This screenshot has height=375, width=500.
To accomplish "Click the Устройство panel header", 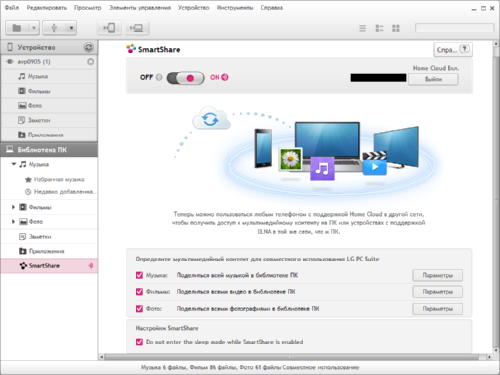I will pyautogui.click(x=49, y=47).
